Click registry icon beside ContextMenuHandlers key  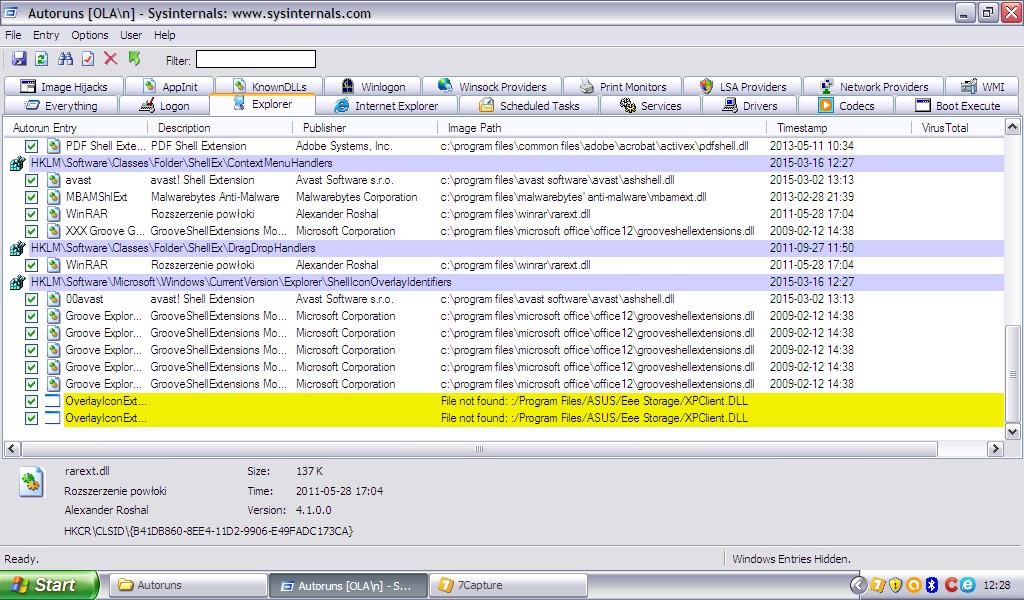pyautogui.click(x=18, y=163)
